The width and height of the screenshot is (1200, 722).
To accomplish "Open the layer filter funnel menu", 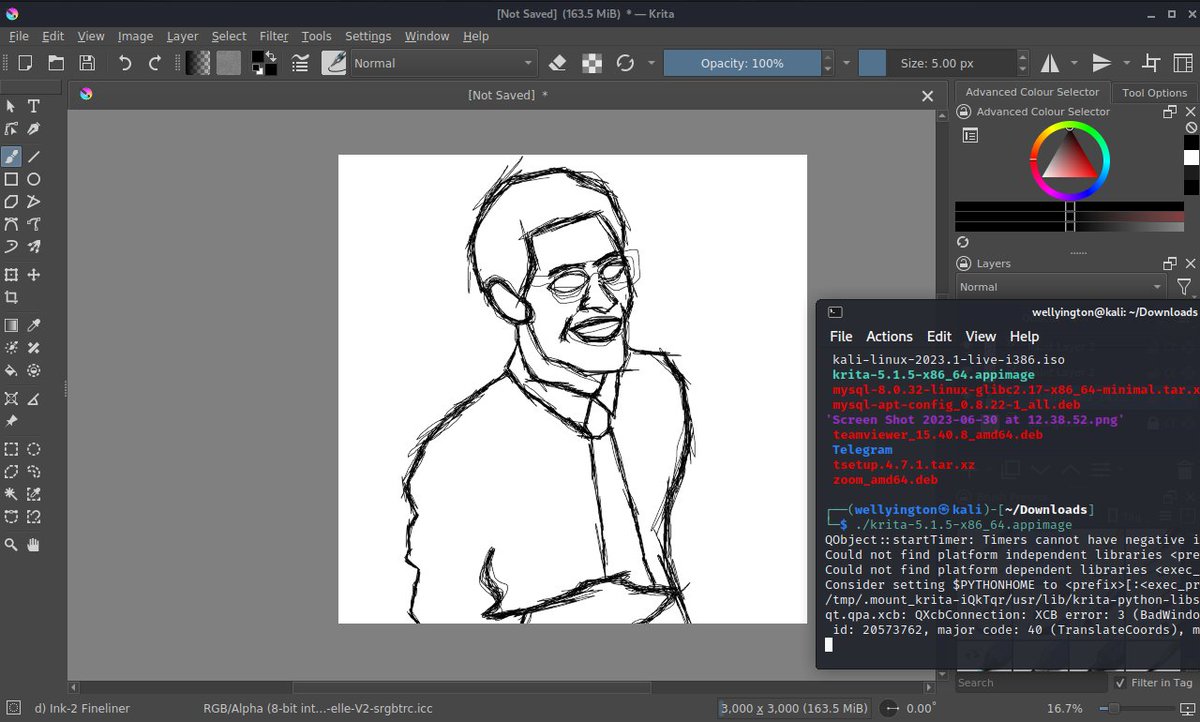I will [1184, 287].
